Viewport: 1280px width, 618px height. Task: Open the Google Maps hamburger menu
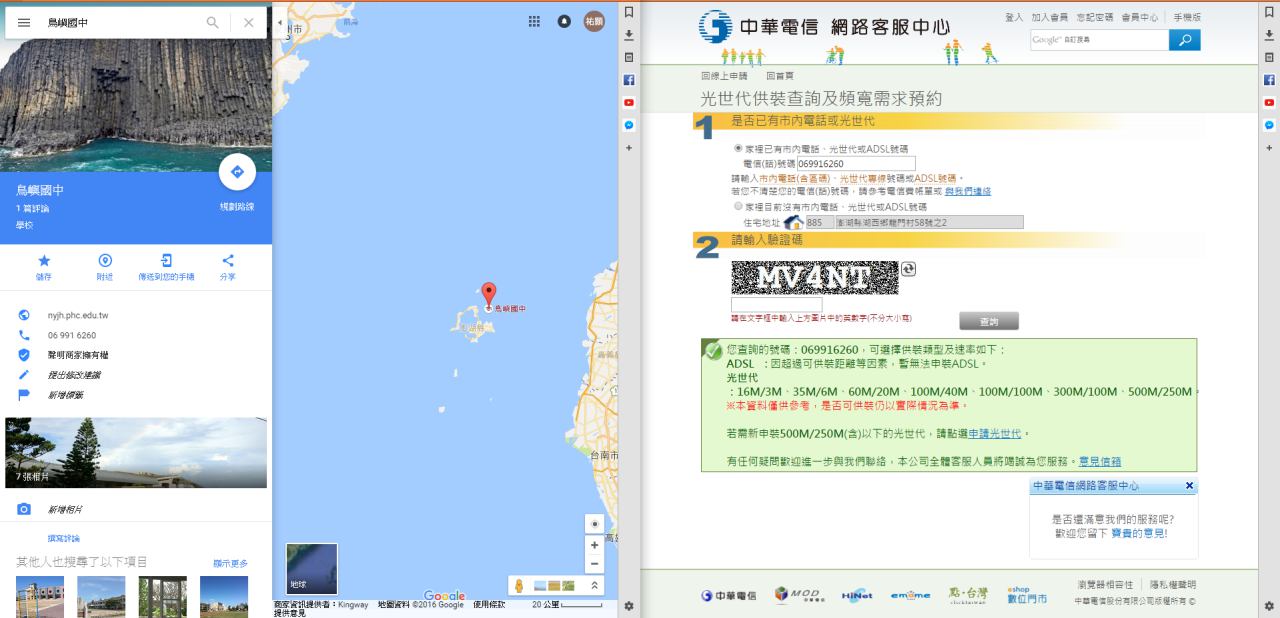click(x=24, y=22)
